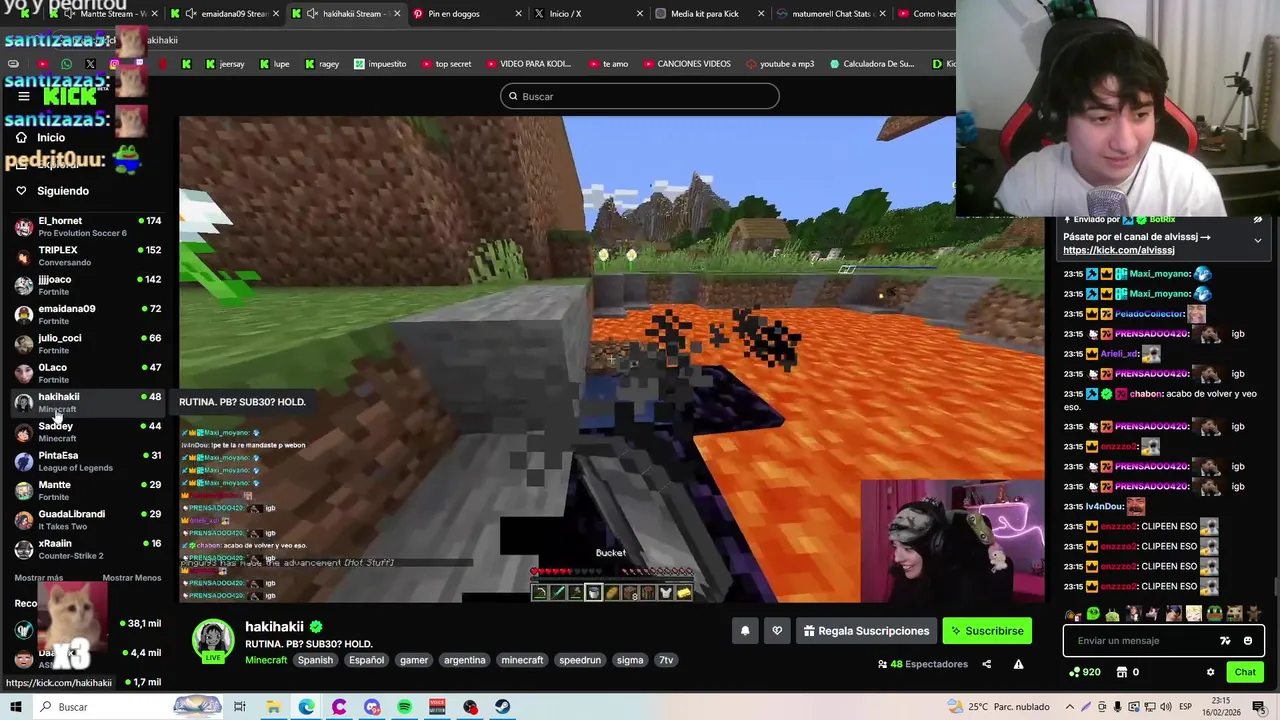Open 'Calculadora De Su...' bookmark
1280x720 pixels.
click(871, 64)
